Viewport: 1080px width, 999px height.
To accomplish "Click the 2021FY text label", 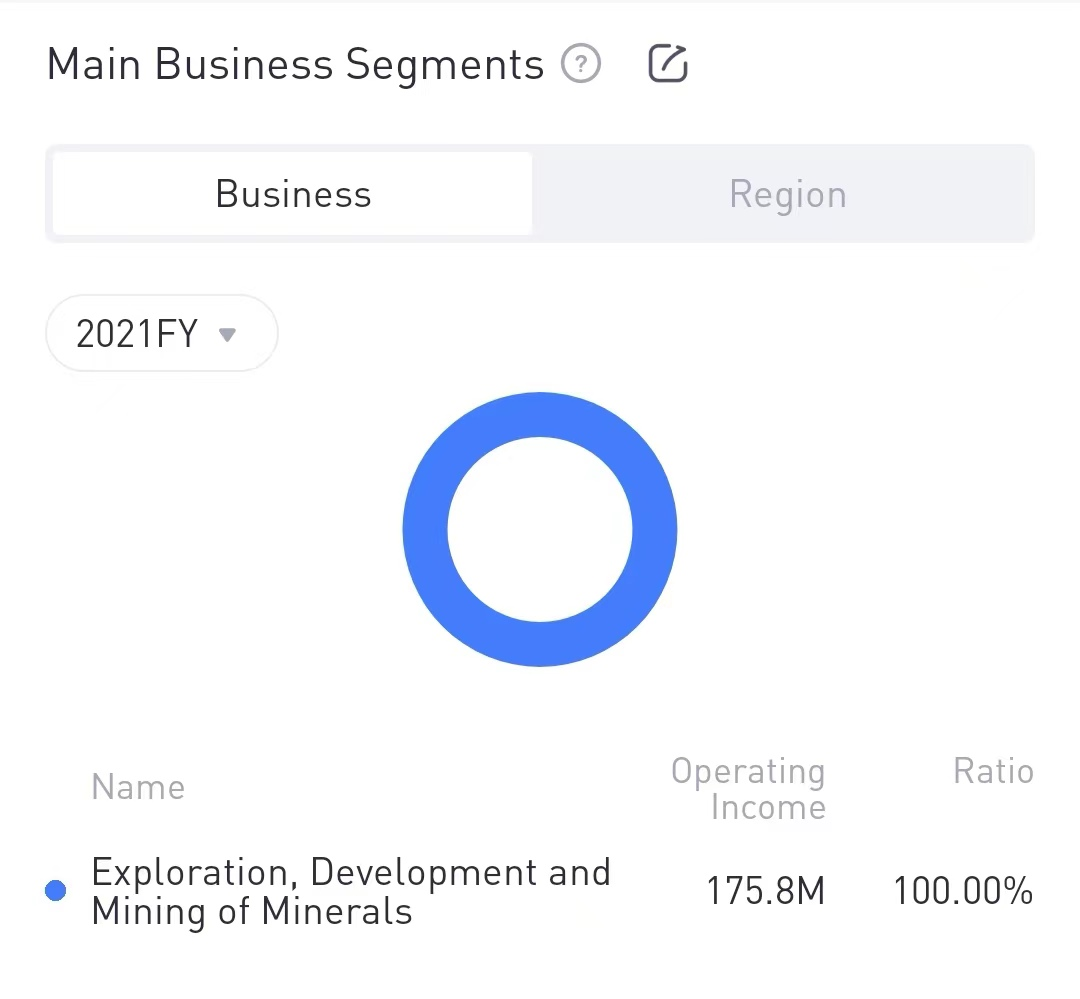I will (137, 334).
